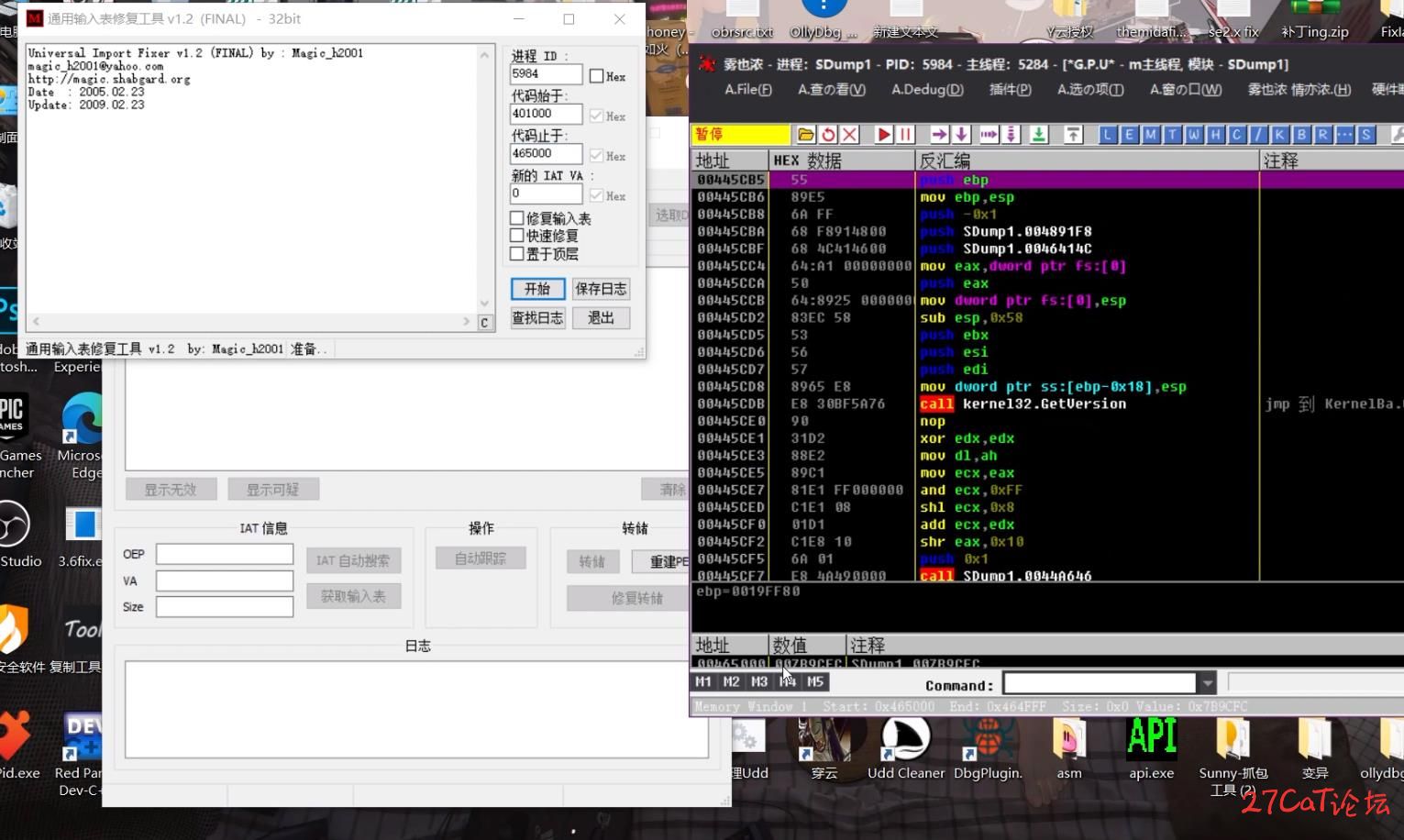The height and width of the screenshot is (840, 1404).
Task: Click the 退出 exit button
Action: [601, 318]
